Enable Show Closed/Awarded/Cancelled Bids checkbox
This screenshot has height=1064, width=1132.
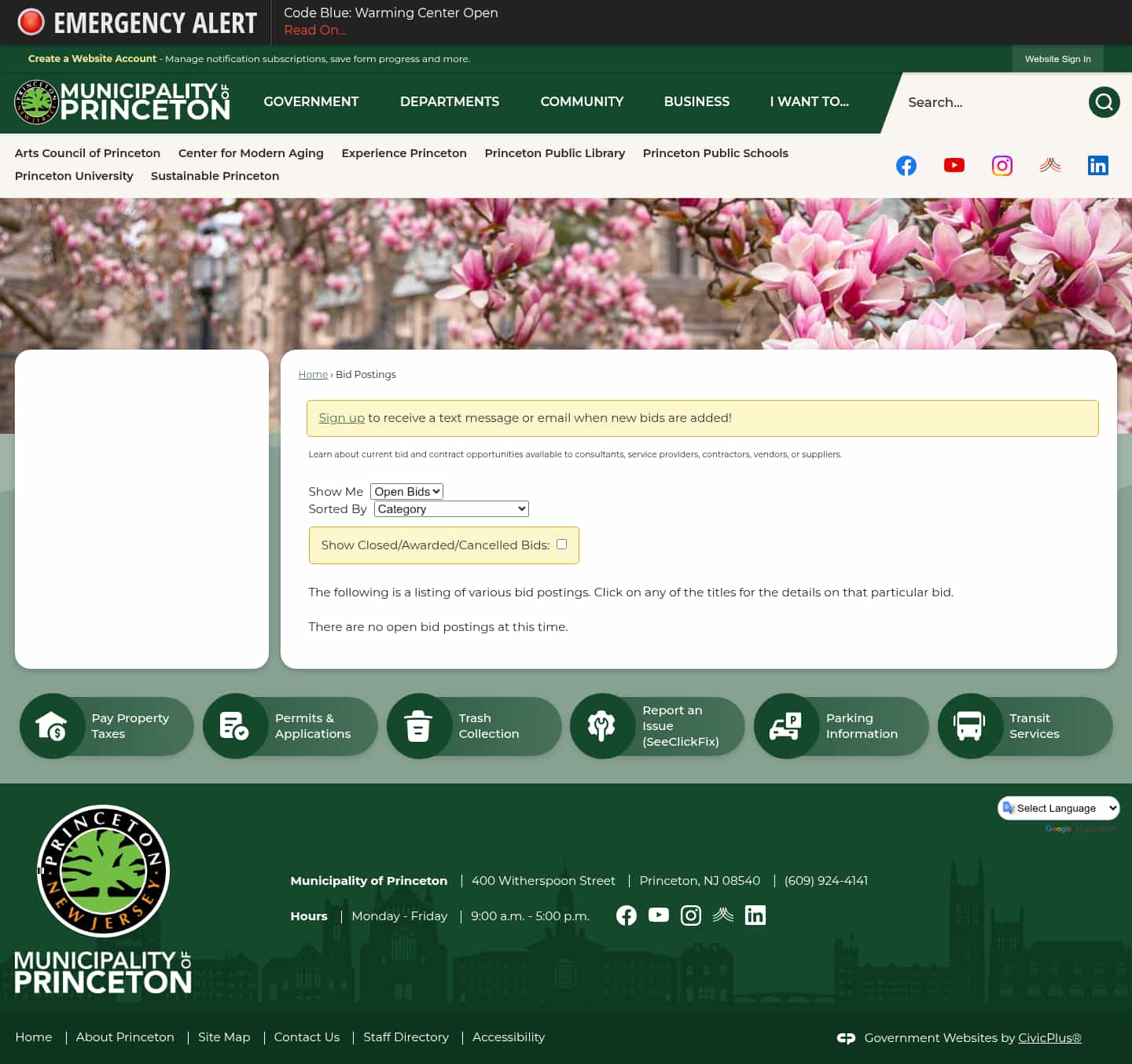561,544
